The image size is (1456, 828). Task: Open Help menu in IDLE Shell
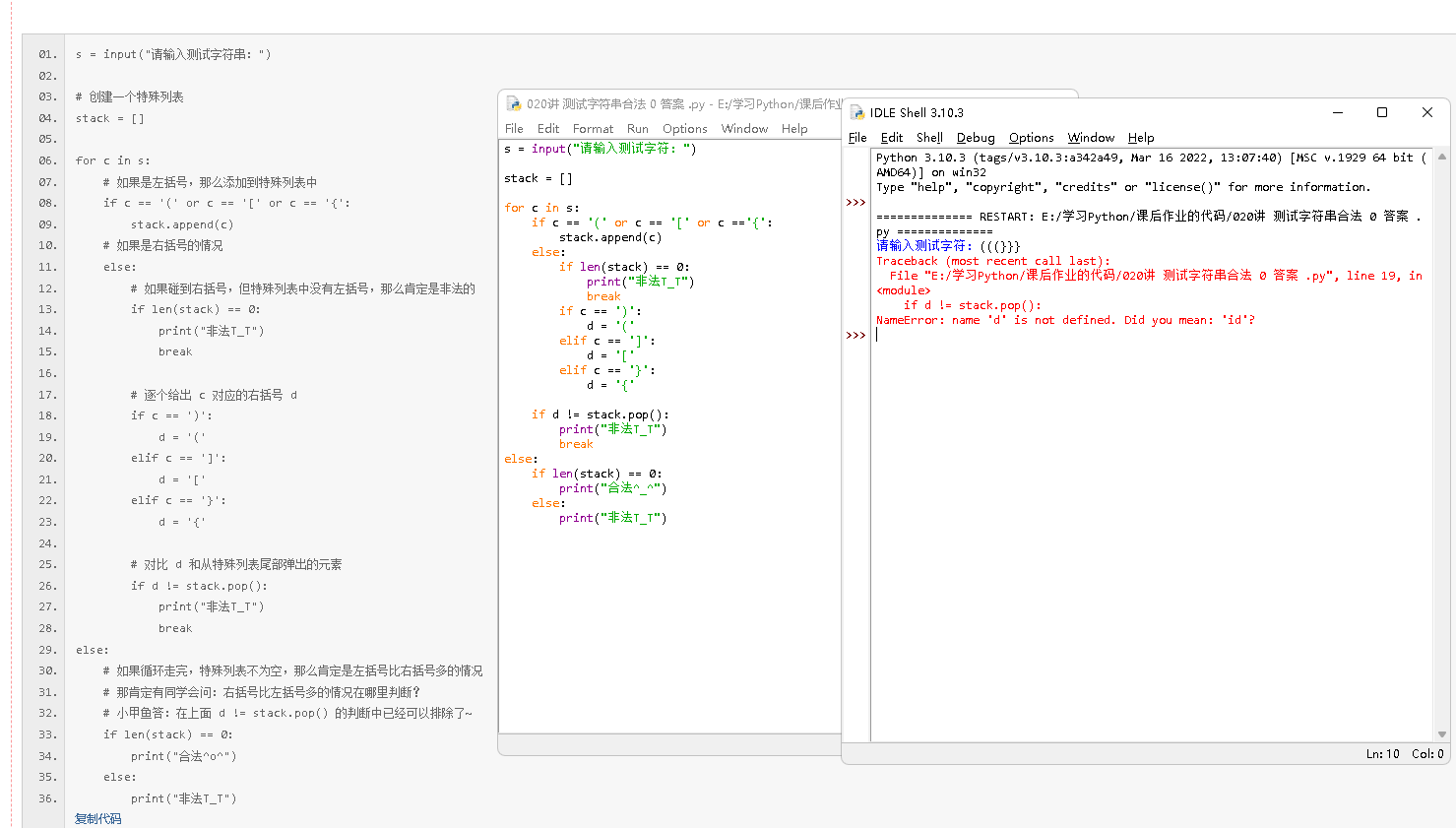pos(1141,138)
